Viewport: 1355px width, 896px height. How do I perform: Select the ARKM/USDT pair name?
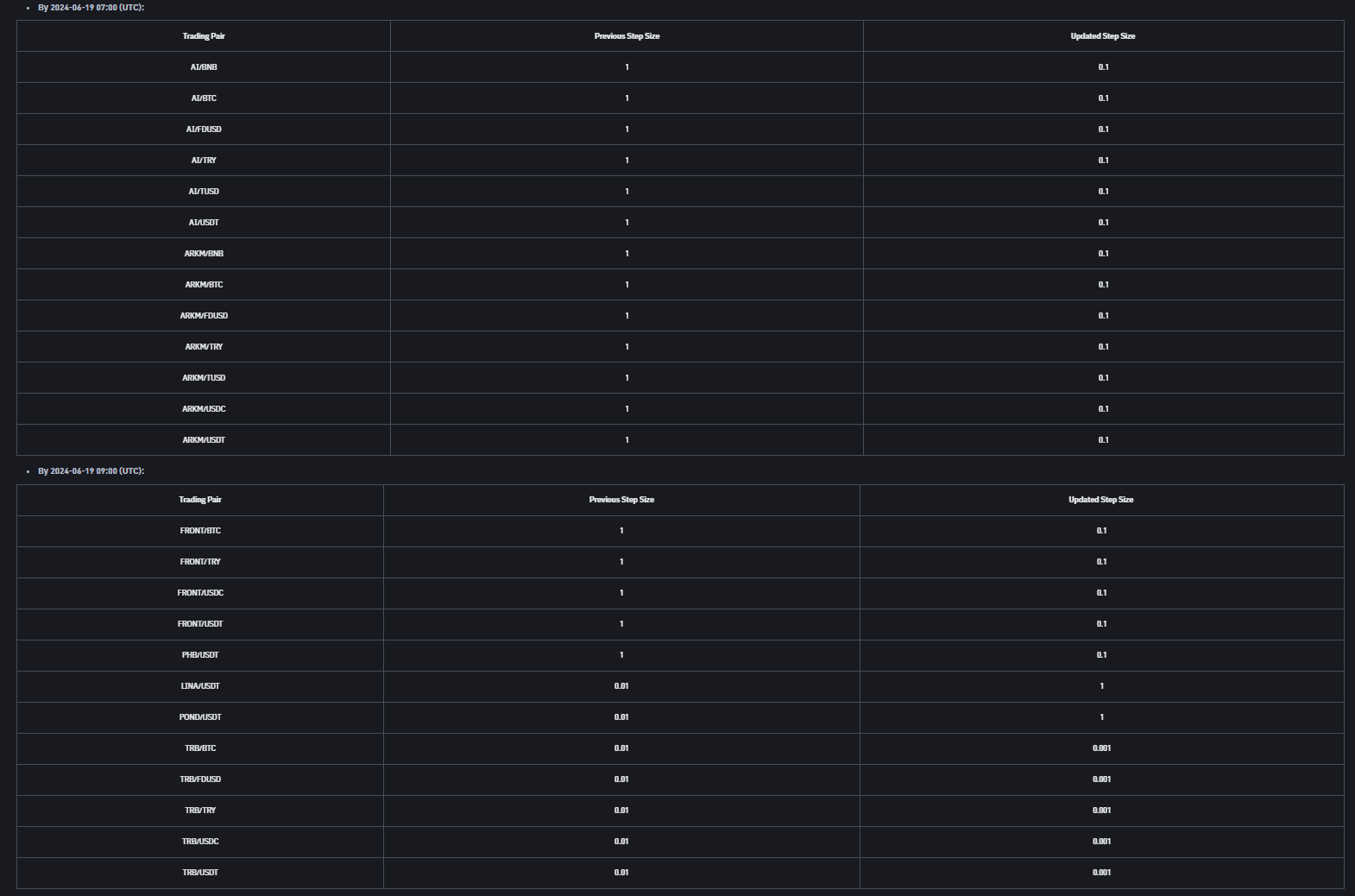204,440
